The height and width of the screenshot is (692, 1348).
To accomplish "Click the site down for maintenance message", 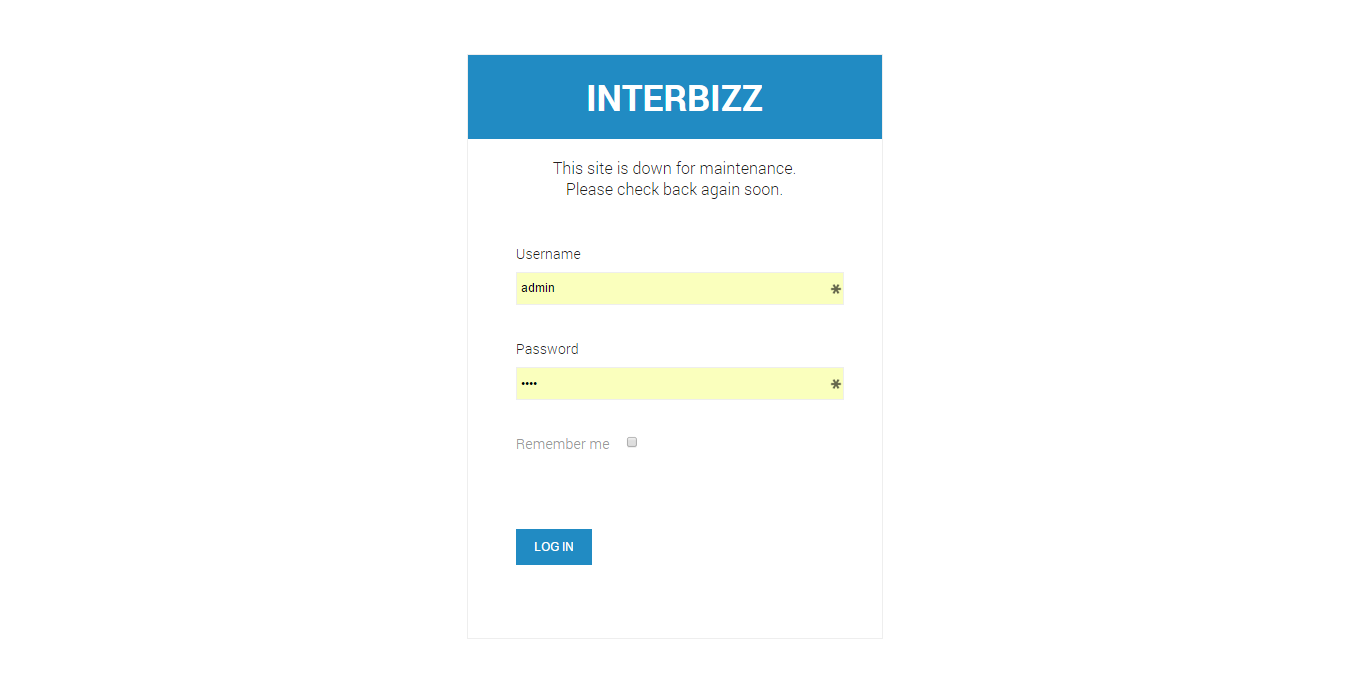I will point(675,168).
